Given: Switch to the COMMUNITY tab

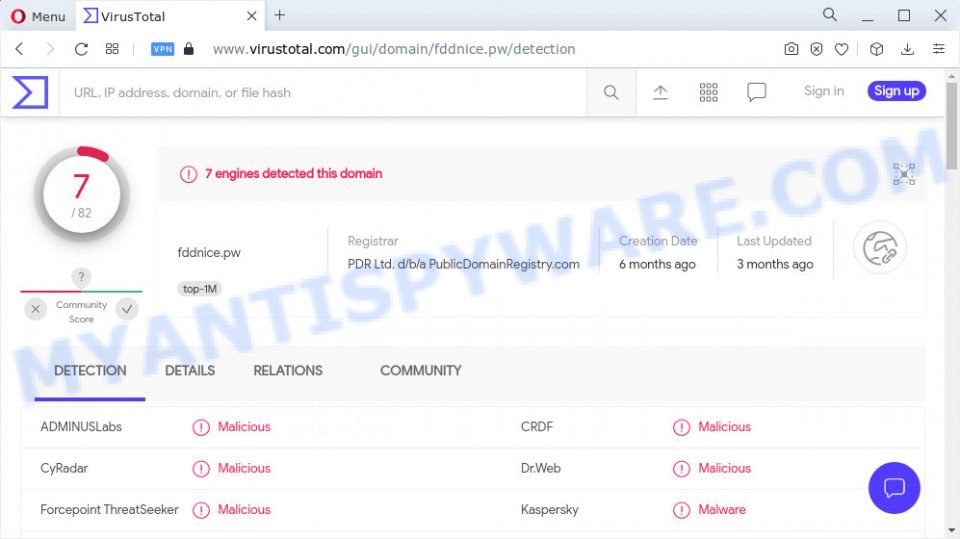Looking at the screenshot, I should [421, 371].
